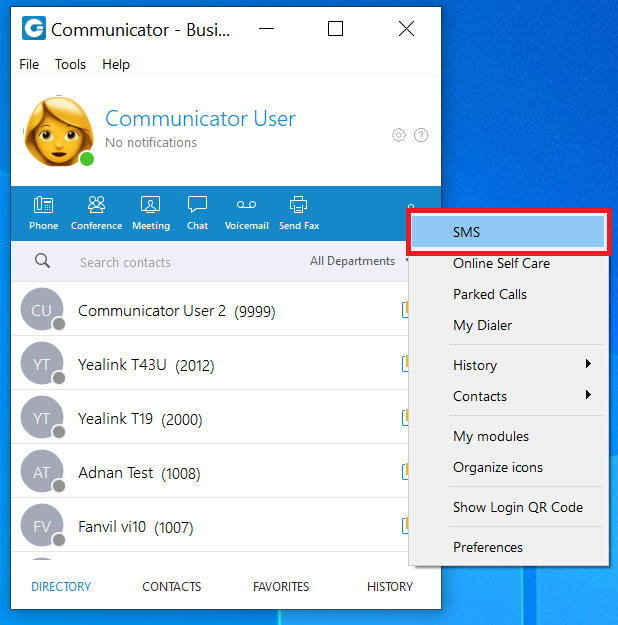
Task: Click the YT avatar of Yealink T43U
Action: coord(42,363)
